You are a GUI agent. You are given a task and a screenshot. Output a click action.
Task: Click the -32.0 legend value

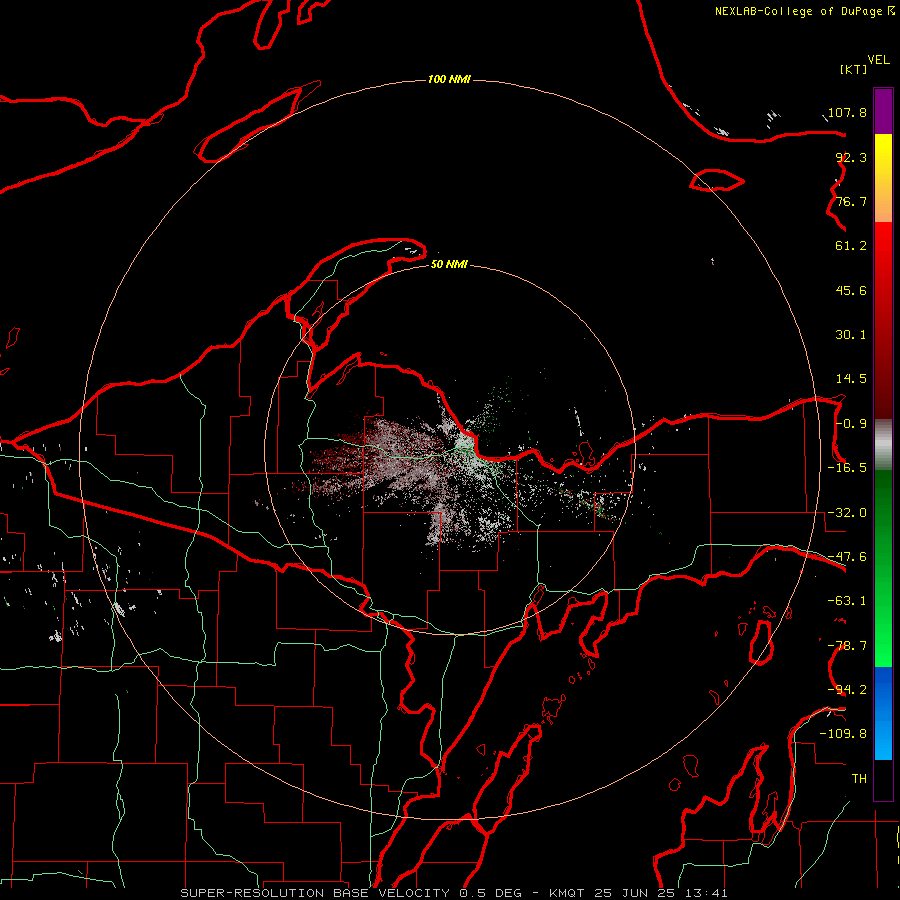click(847, 513)
